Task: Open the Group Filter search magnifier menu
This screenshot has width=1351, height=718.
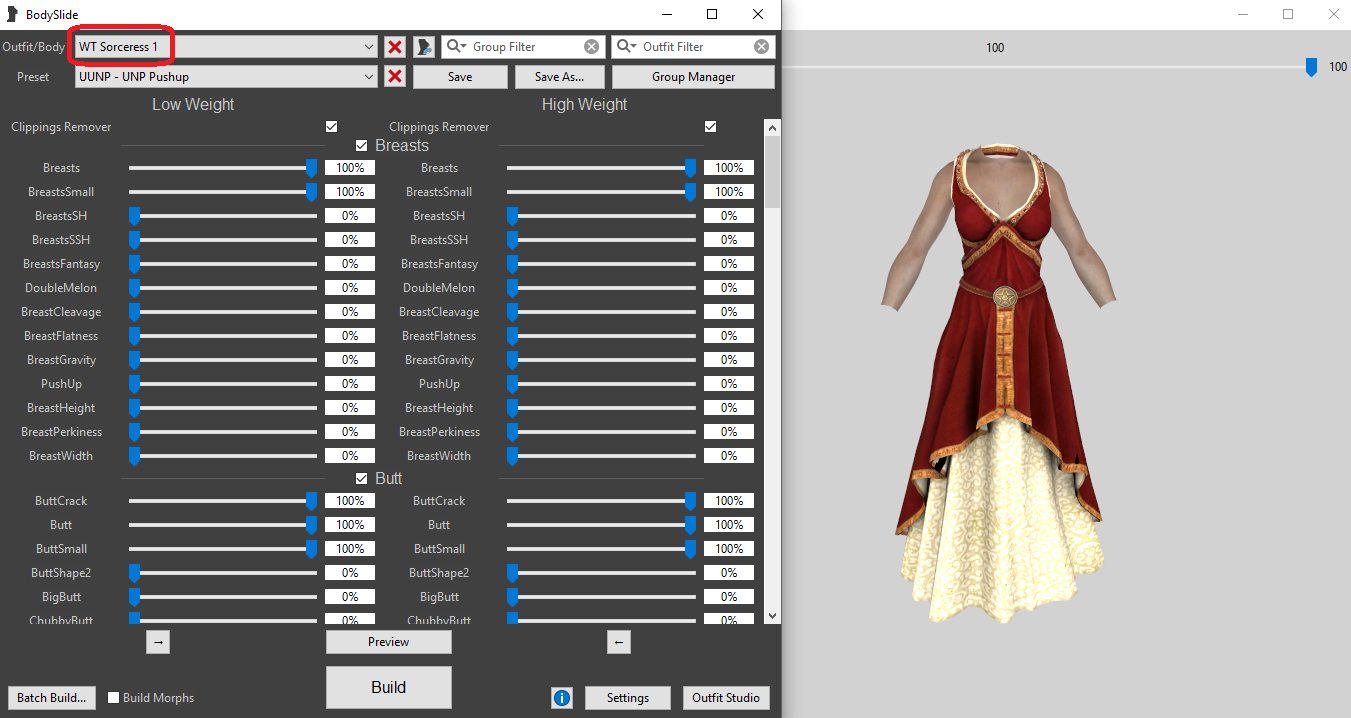Action: (x=457, y=47)
